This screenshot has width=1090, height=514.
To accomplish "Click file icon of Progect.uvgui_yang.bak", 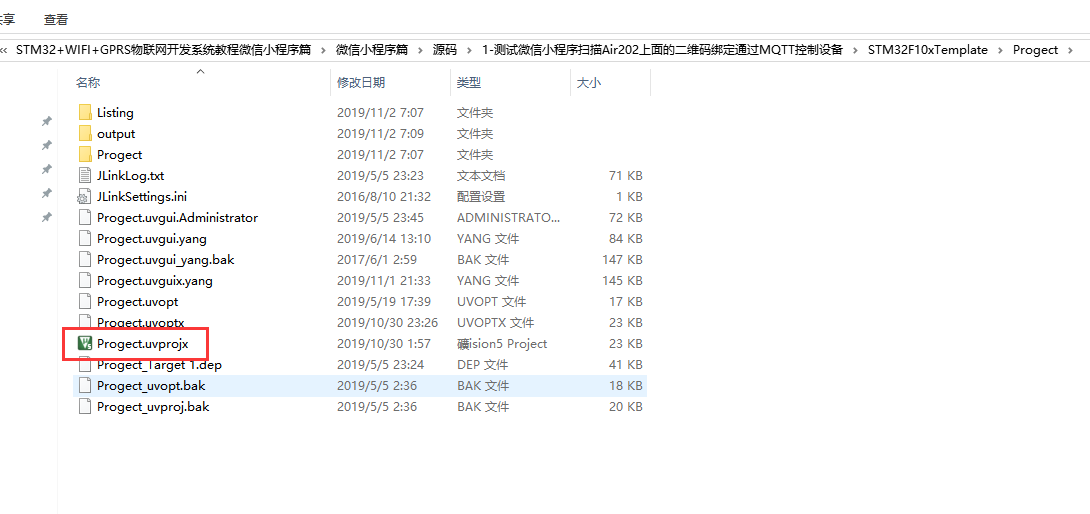I will click(85, 260).
